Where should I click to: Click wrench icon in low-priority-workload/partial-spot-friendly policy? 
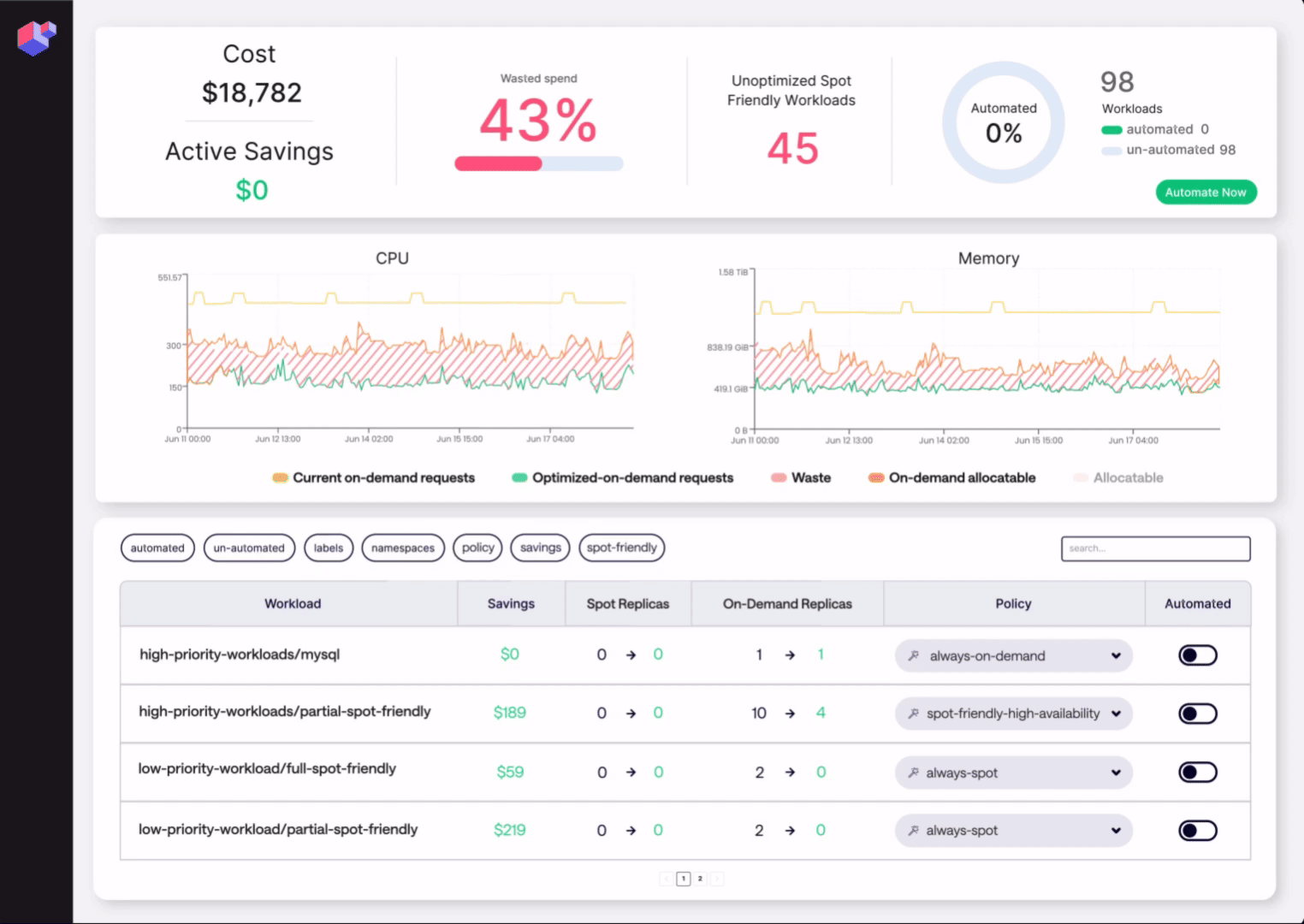tap(914, 831)
